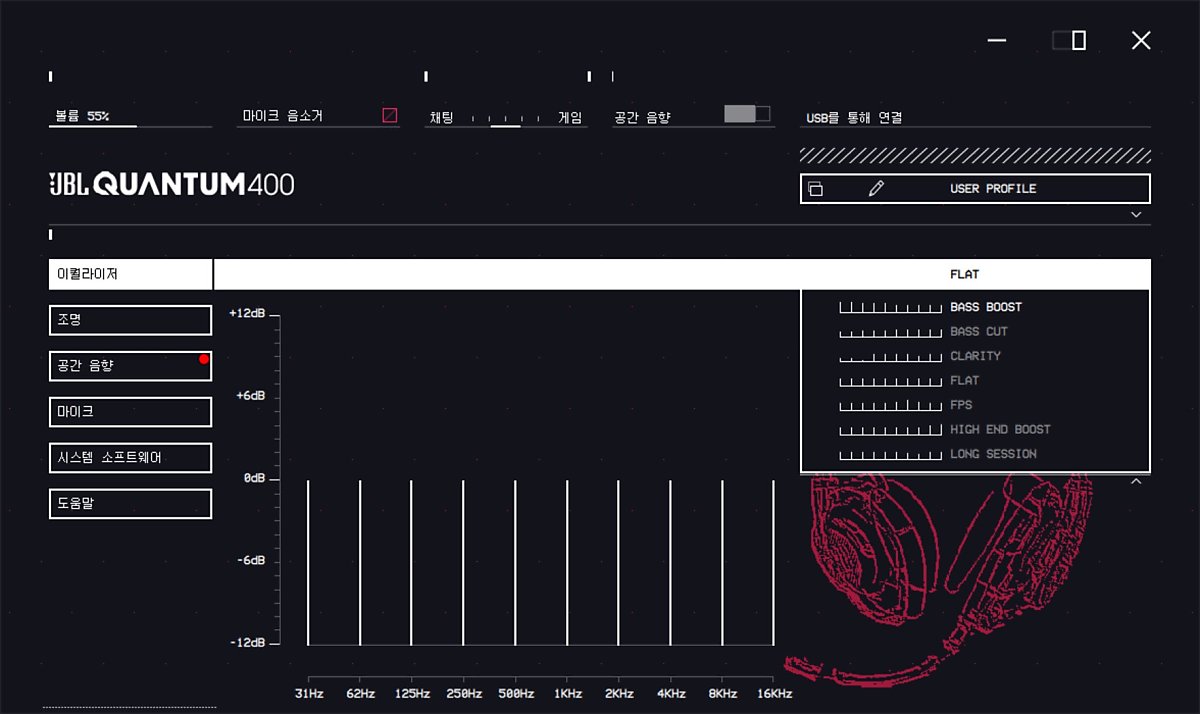The height and width of the screenshot is (714, 1200).
Task: Click the FPS curve thumbnail
Action: click(891, 405)
